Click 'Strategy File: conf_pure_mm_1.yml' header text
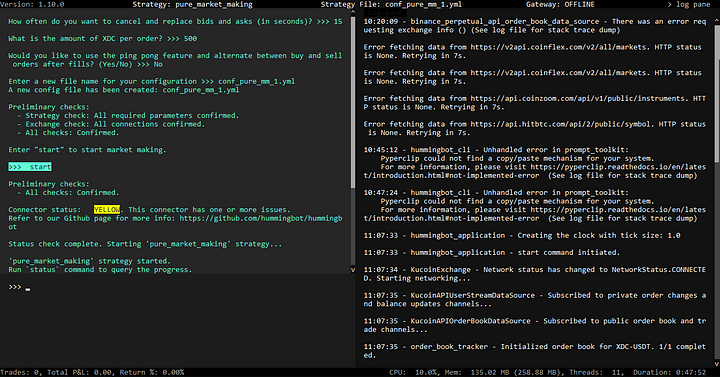The width and height of the screenshot is (720, 377). coord(391,4)
